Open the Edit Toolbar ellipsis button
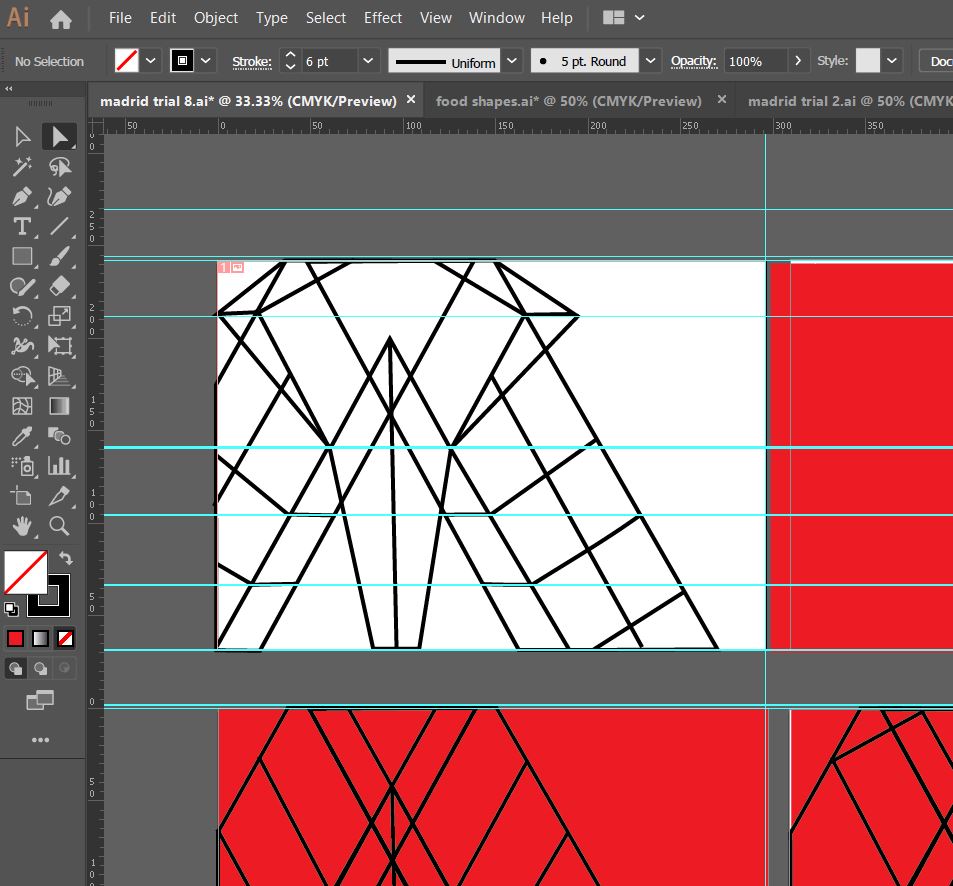Screen dimensions: 953x886 (41, 740)
